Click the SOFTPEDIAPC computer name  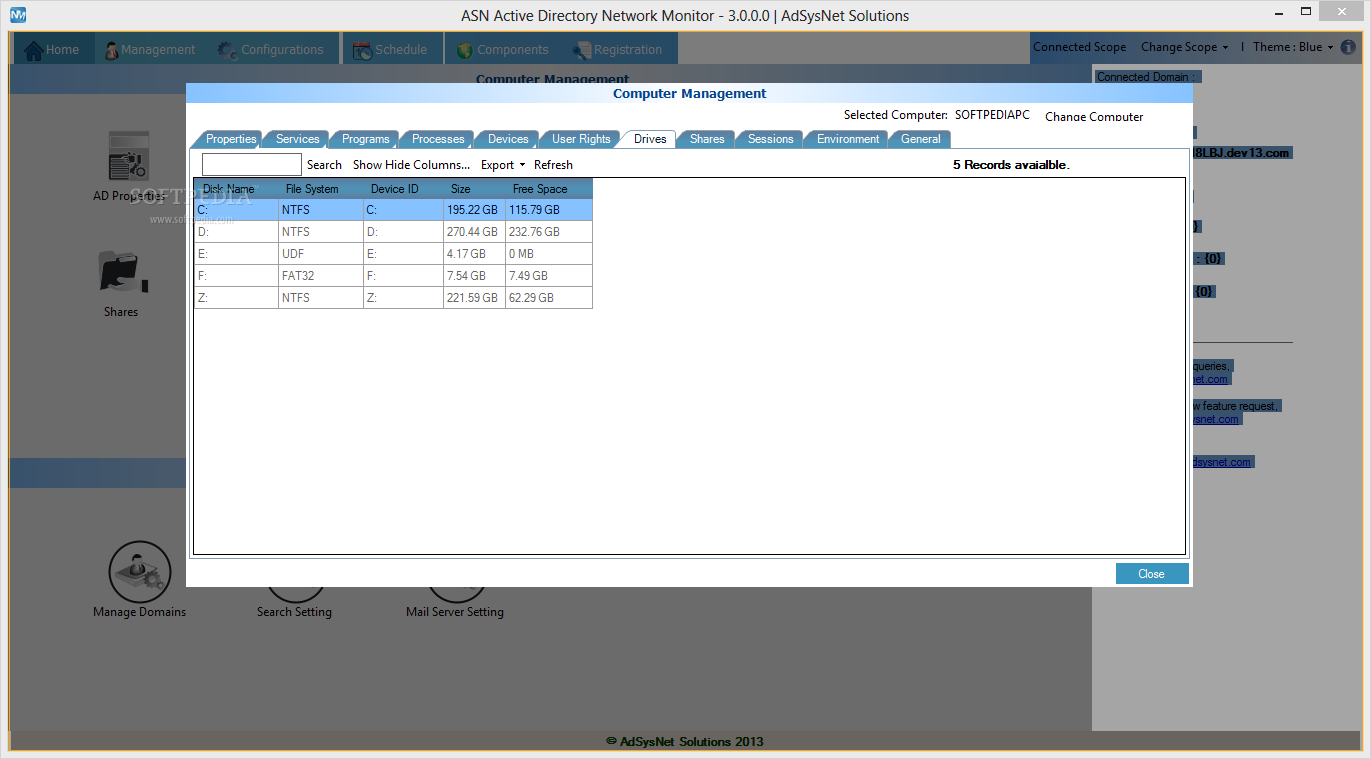pos(992,115)
